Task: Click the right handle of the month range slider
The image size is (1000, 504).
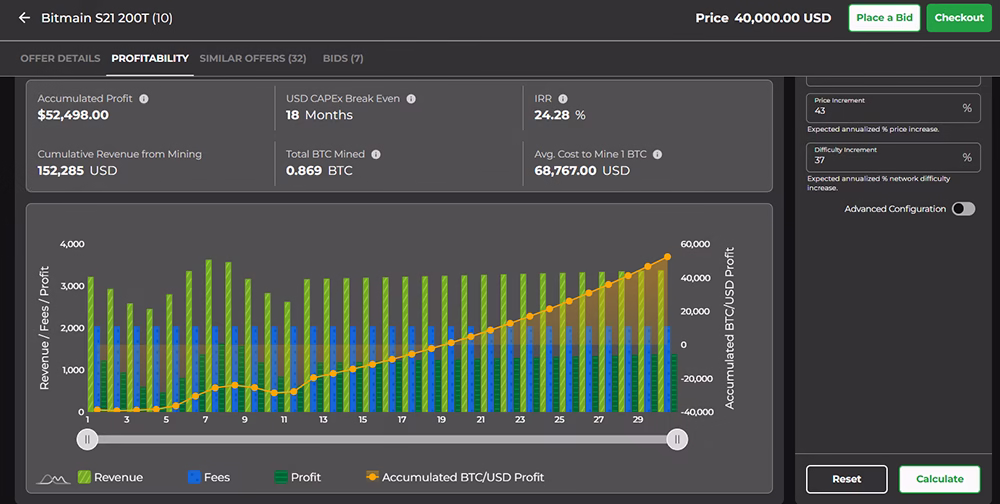Action: pos(677,440)
